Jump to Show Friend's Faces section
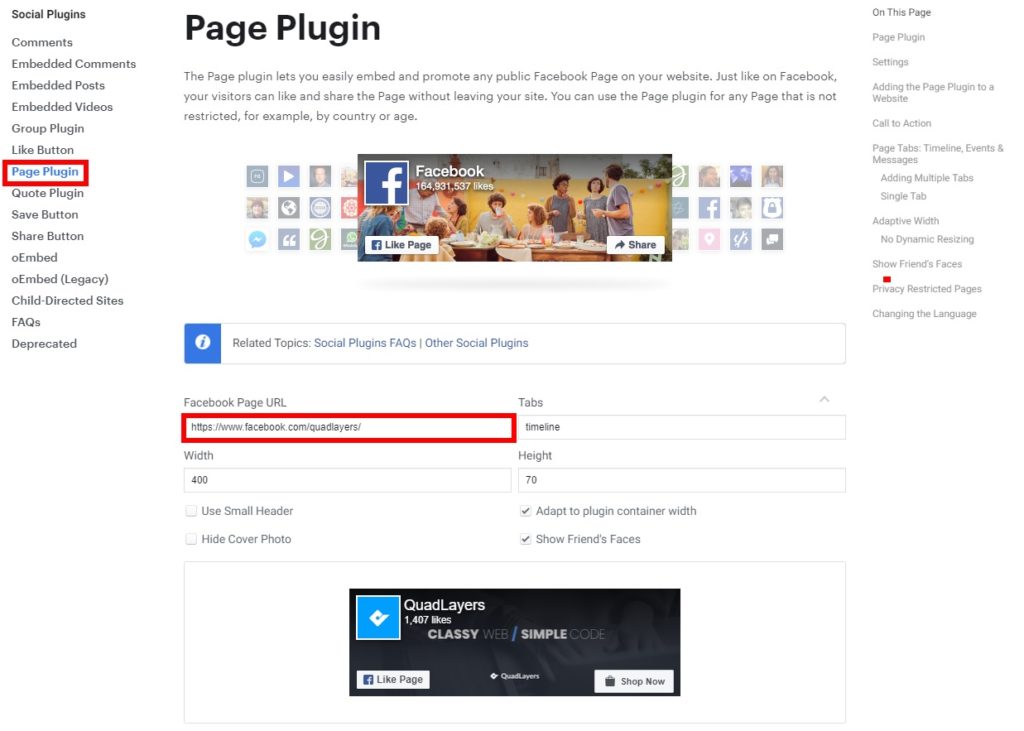The height and width of the screenshot is (731, 1024). coord(917,265)
